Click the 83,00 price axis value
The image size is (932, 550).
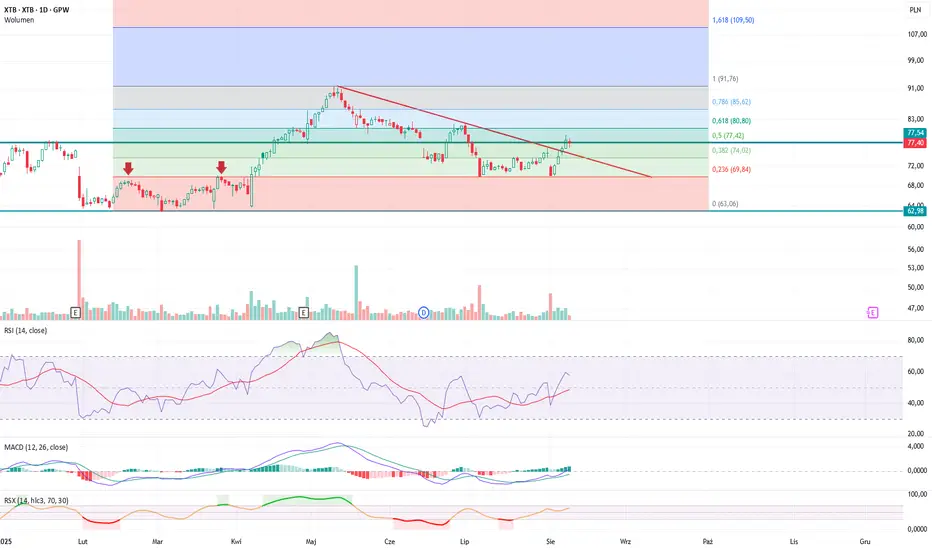click(916, 119)
